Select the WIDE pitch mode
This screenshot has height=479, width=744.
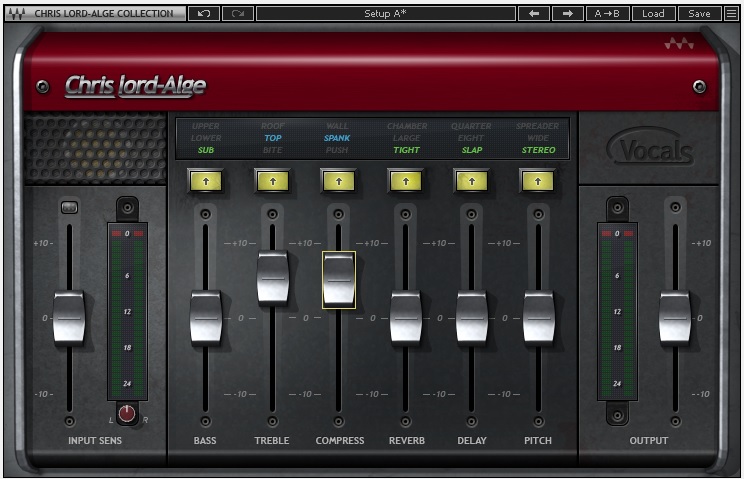(x=538, y=138)
